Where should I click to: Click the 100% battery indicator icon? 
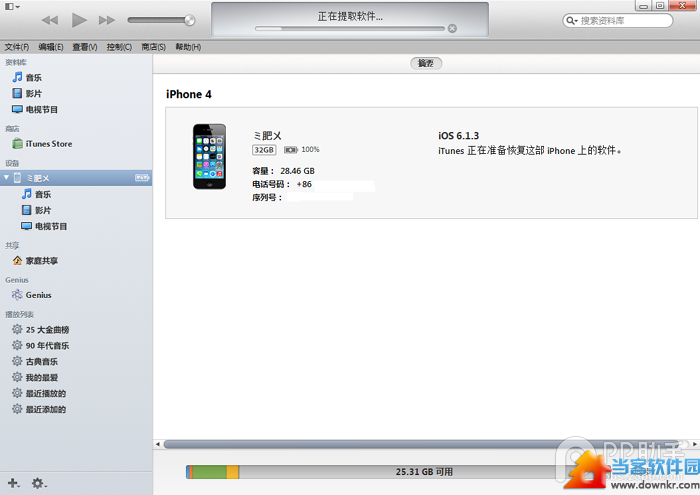[x=291, y=150]
